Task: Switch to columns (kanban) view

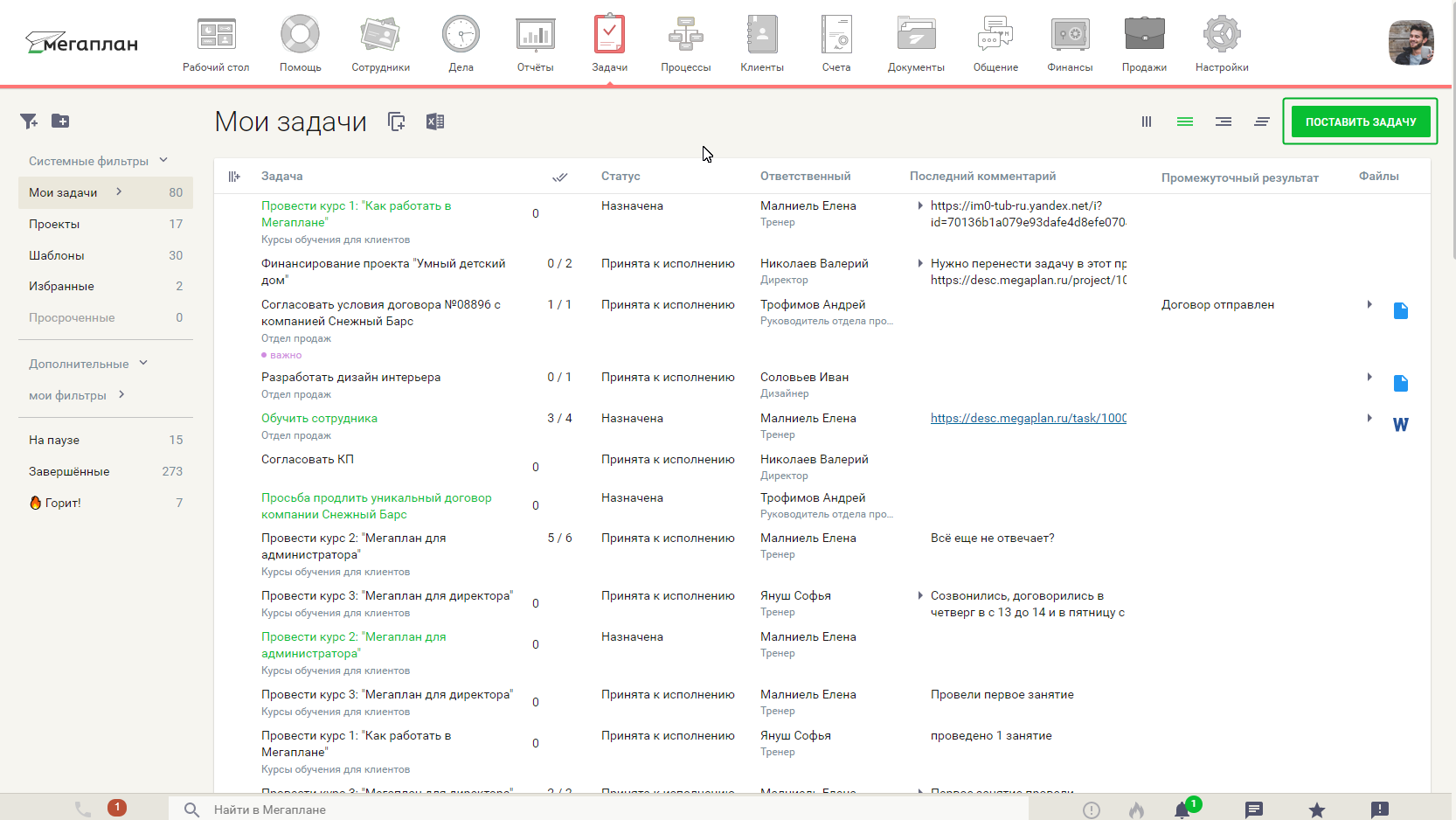Action: point(1147,122)
